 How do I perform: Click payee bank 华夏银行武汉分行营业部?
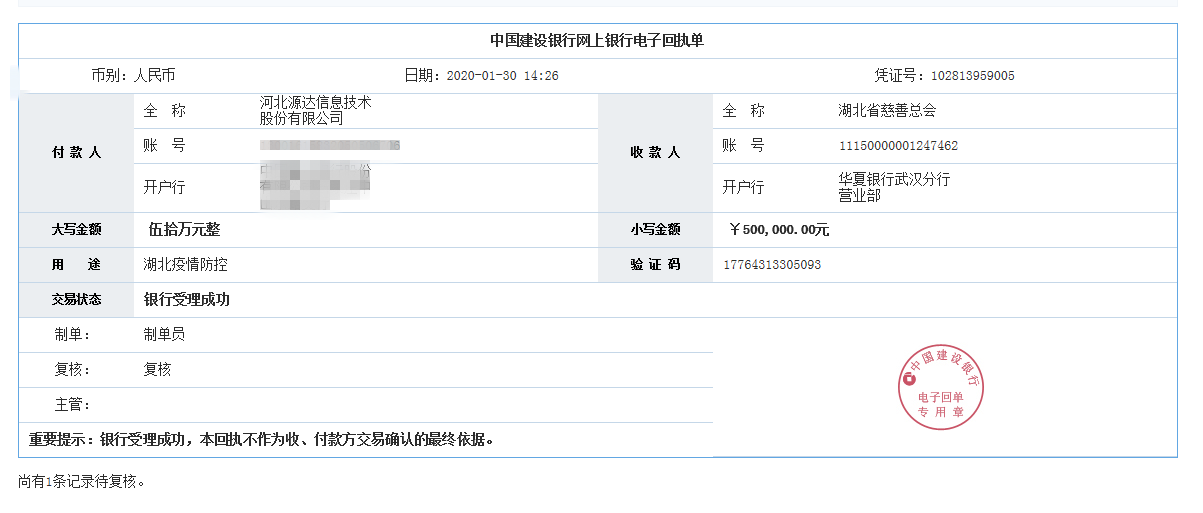pyautogui.click(x=894, y=187)
